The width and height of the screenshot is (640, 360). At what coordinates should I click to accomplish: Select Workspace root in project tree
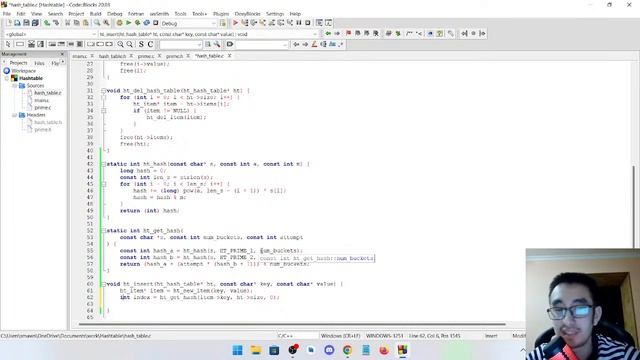coord(23,71)
